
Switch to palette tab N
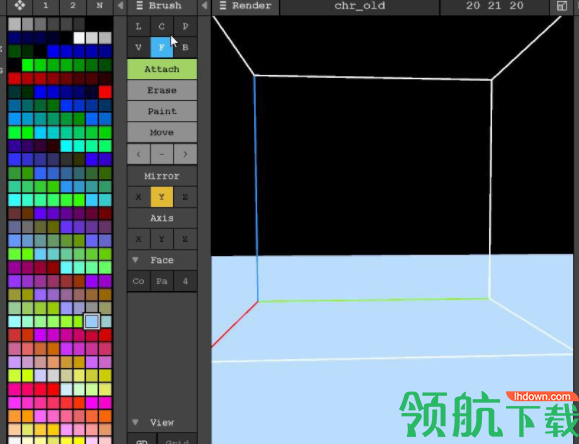[x=99, y=6]
